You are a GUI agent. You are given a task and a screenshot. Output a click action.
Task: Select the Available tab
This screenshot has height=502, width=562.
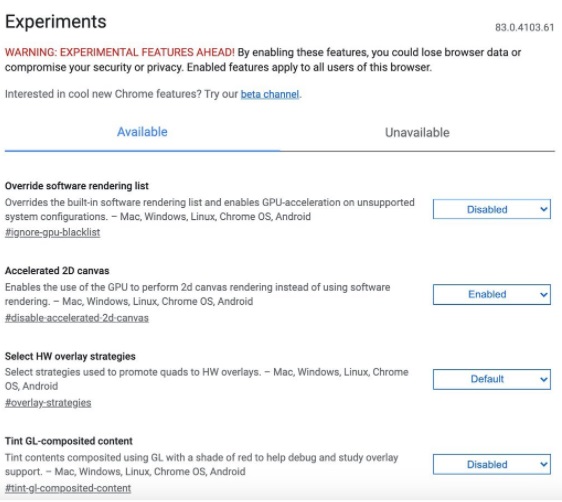(142, 132)
